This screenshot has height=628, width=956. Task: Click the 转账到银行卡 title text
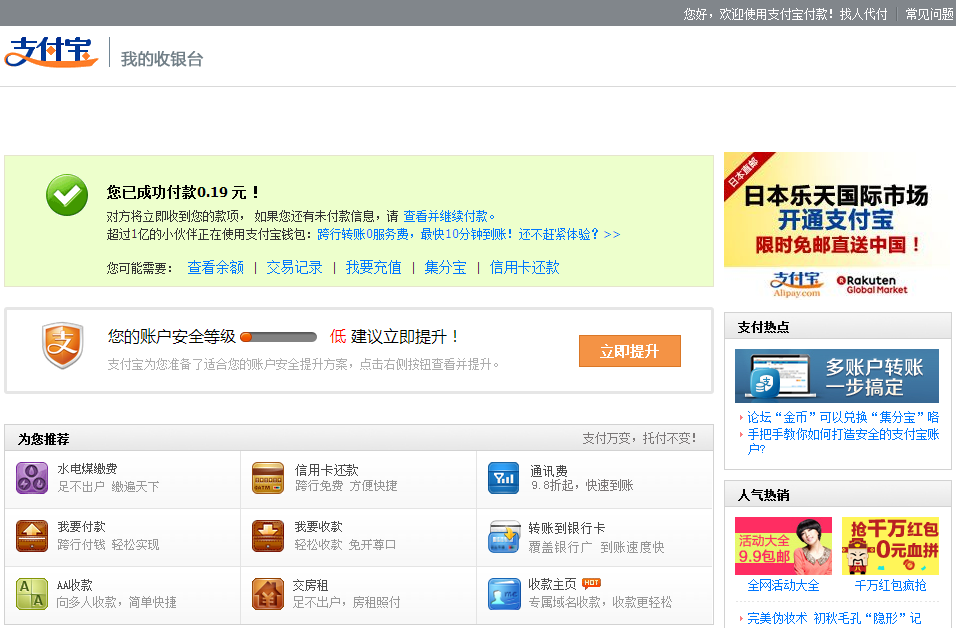567,528
